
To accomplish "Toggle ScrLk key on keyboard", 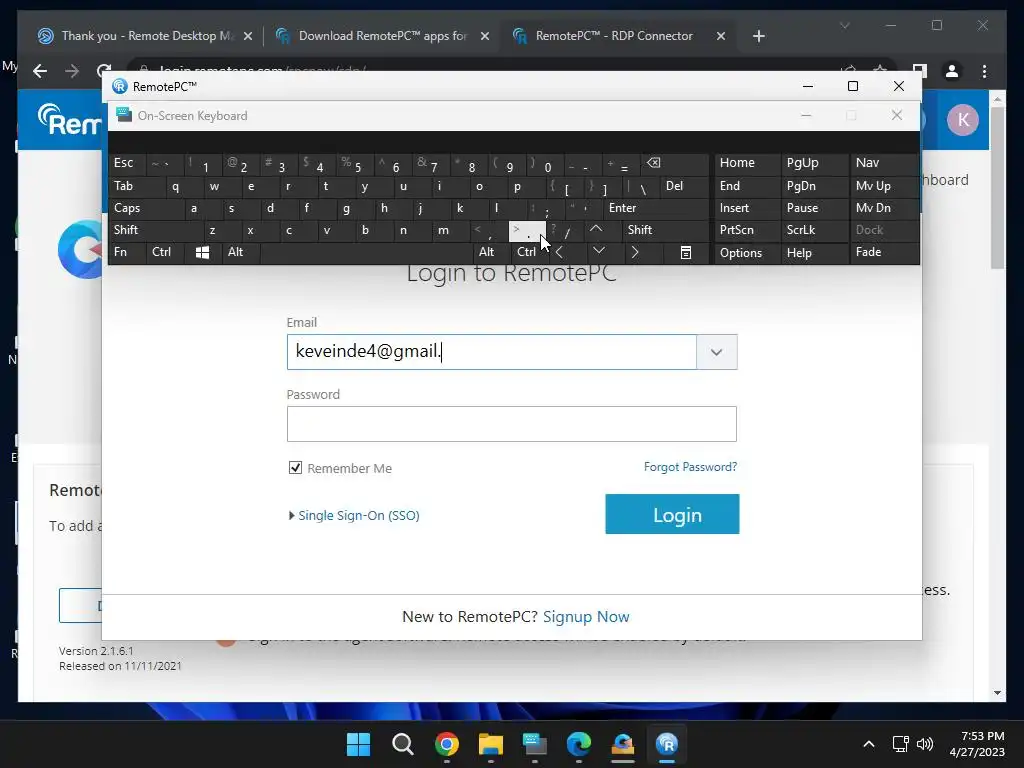I will click(x=814, y=230).
